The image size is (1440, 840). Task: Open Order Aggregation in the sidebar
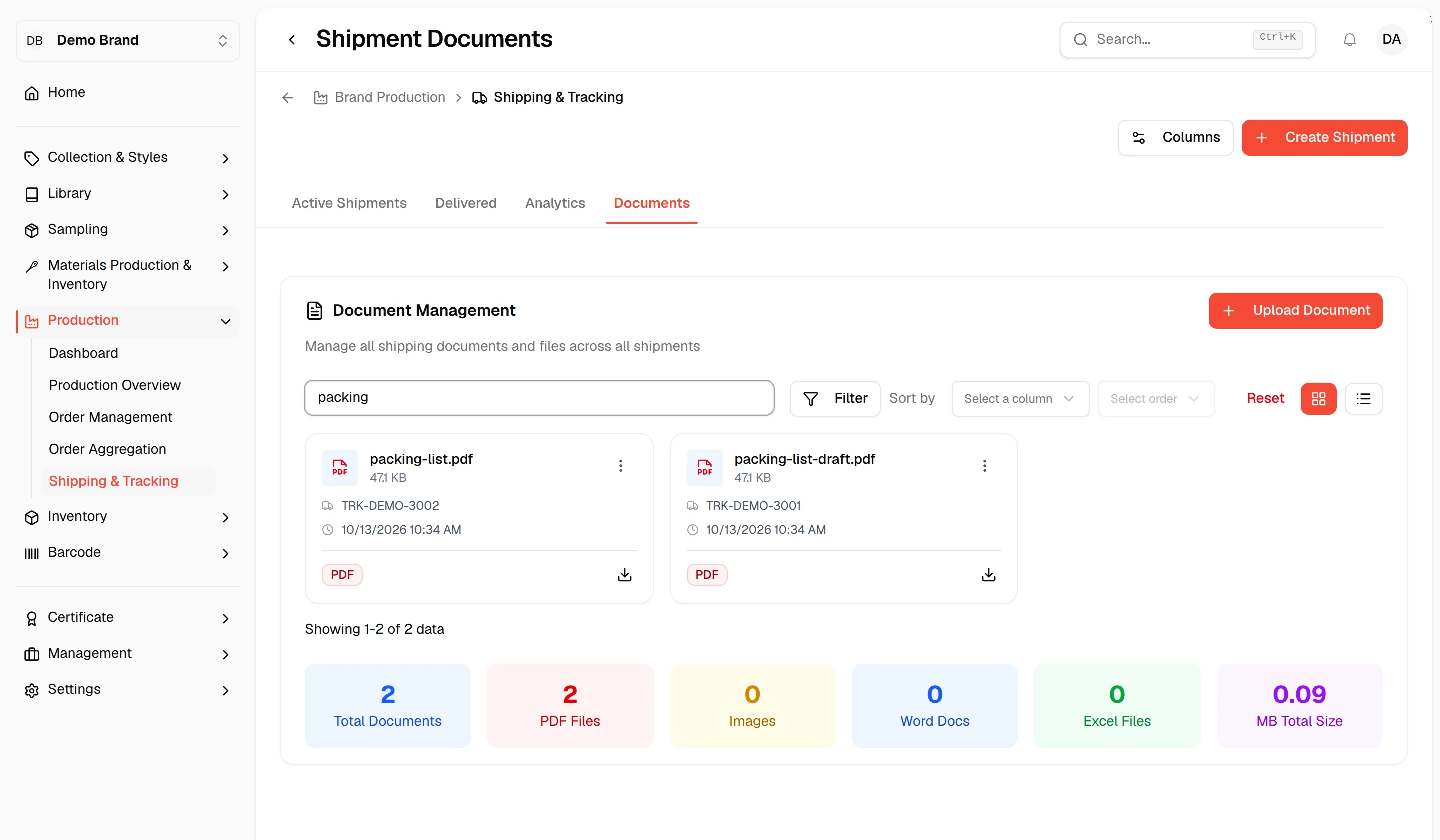click(x=107, y=449)
